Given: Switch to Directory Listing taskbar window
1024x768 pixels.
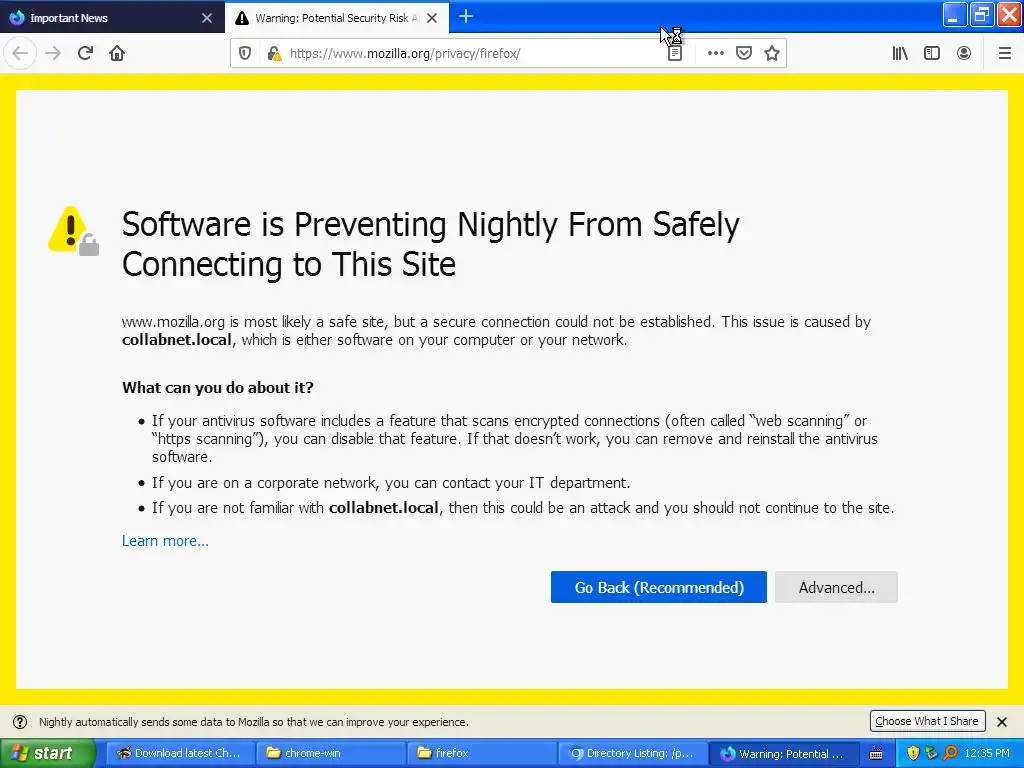Looking at the screenshot, I should point(633,753).
